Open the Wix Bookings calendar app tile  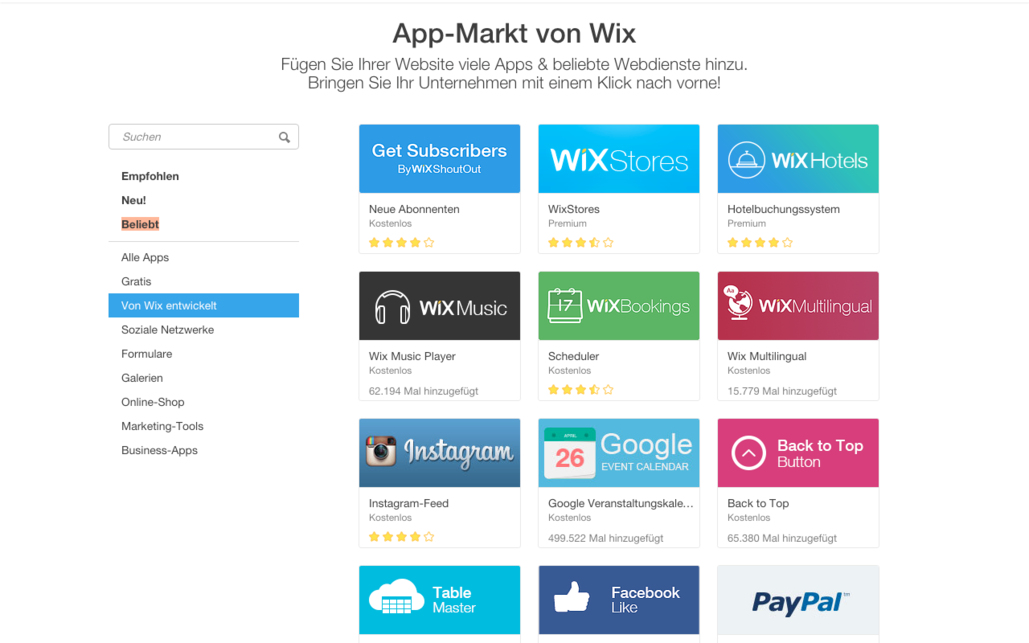(619, 306)
